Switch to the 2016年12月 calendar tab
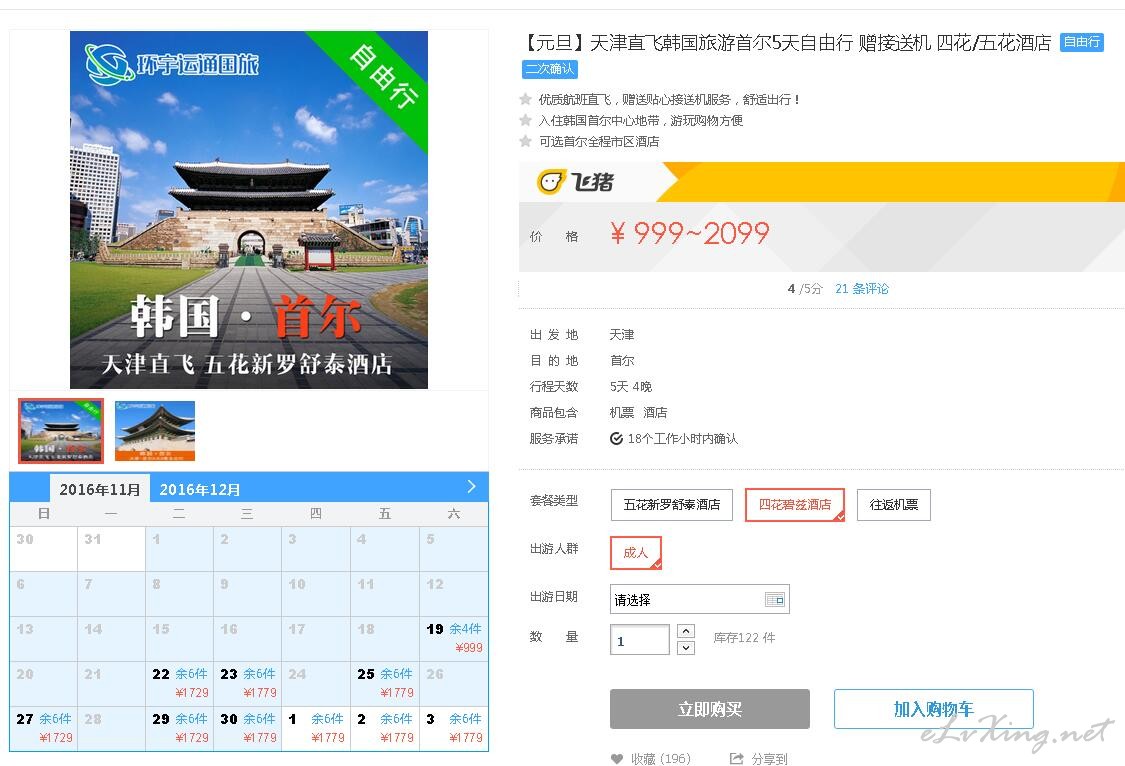 point(199,489)
